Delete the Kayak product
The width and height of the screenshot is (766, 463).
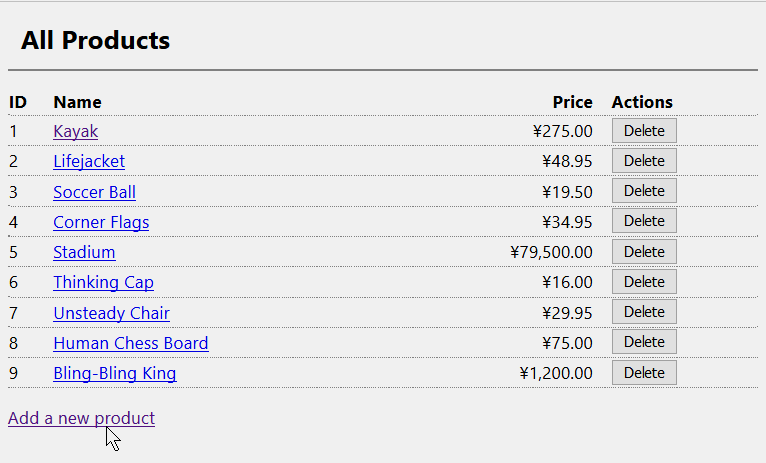(x=644, y=131)
